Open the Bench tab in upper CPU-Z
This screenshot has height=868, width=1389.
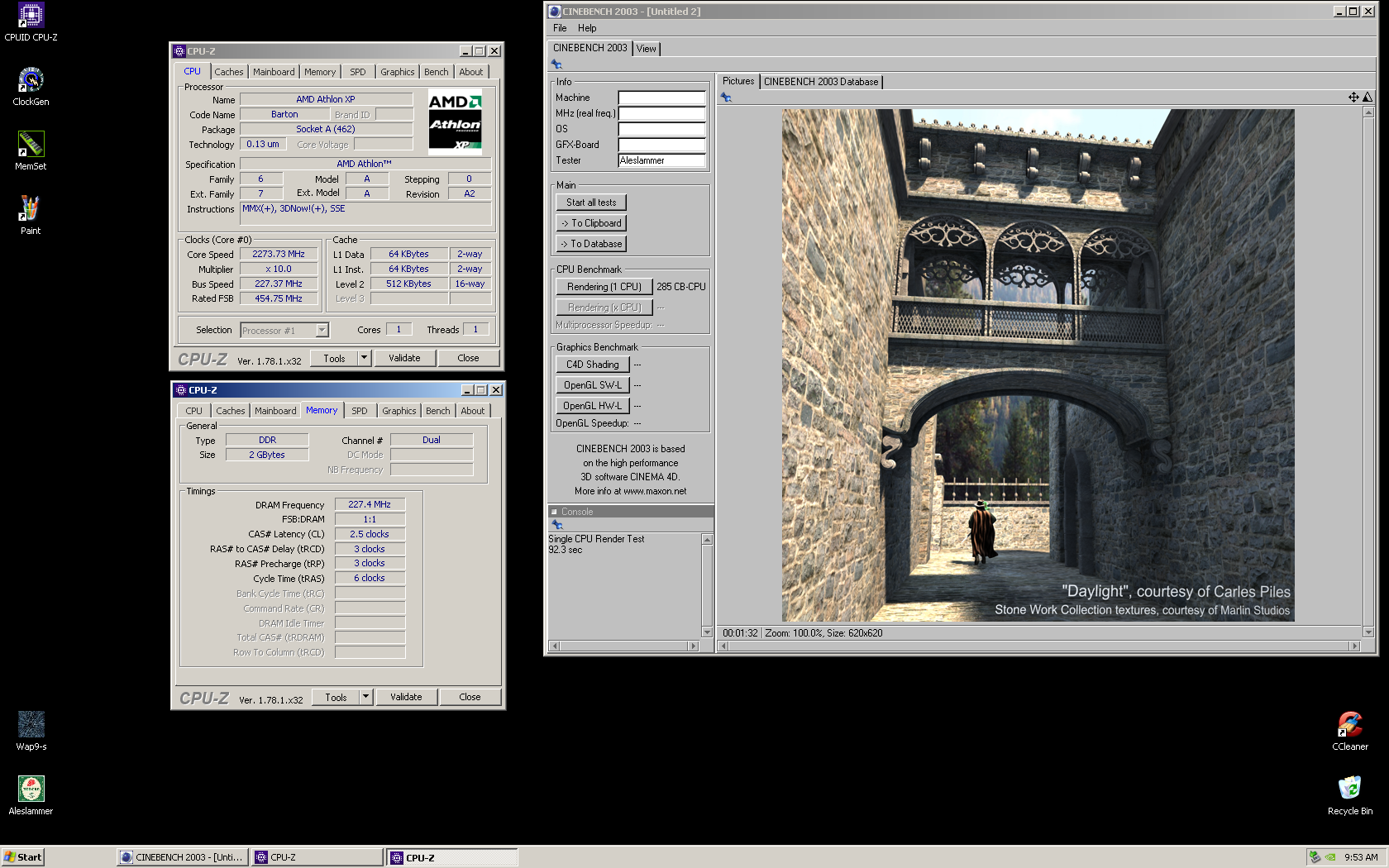(437, 72)
